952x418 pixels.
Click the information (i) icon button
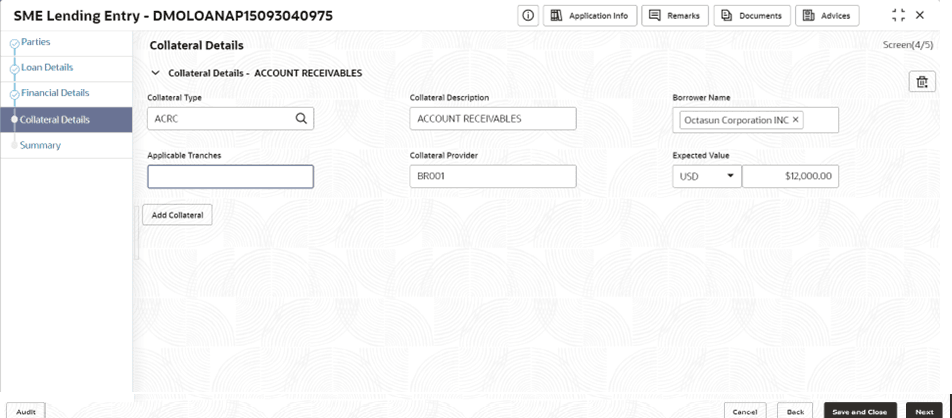point(527,16)
